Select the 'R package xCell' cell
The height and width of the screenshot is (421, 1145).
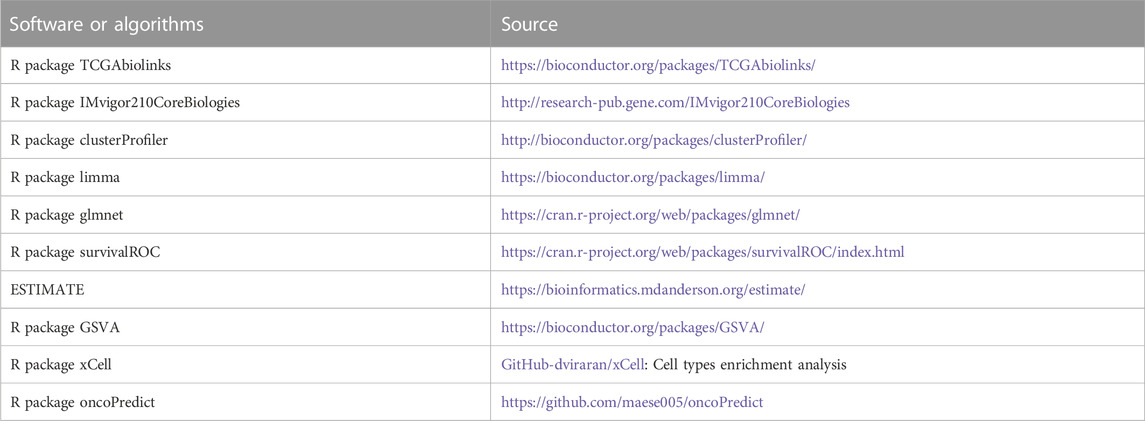(x=245, y=364)
